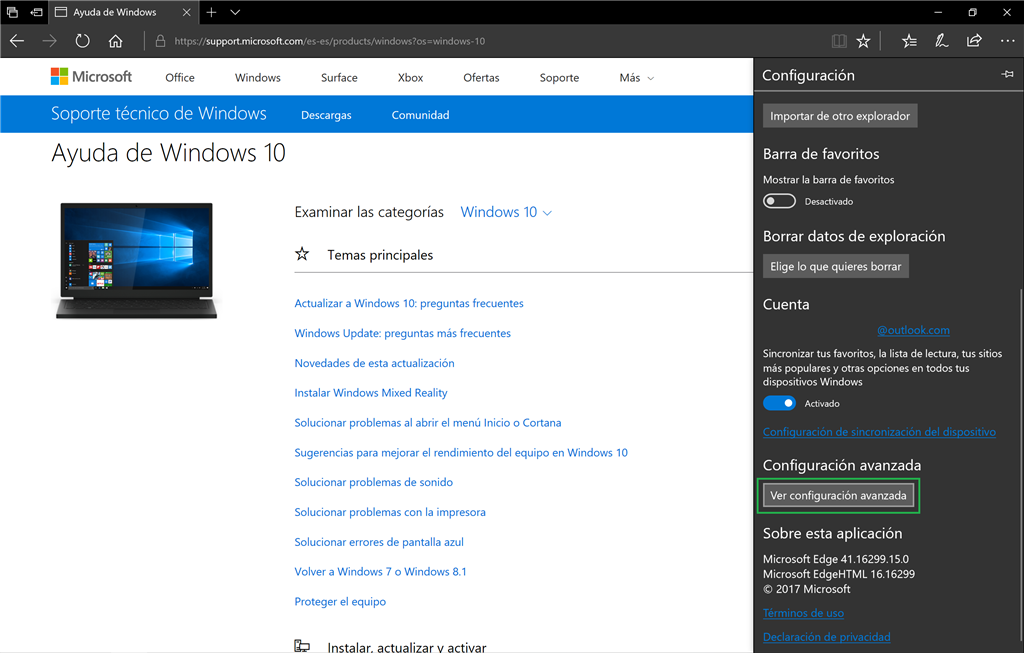The width and height of the screenshot is (1024, 653).
Task: Expand the Windows 10 category dropdown
Action: tap(506, 212)
